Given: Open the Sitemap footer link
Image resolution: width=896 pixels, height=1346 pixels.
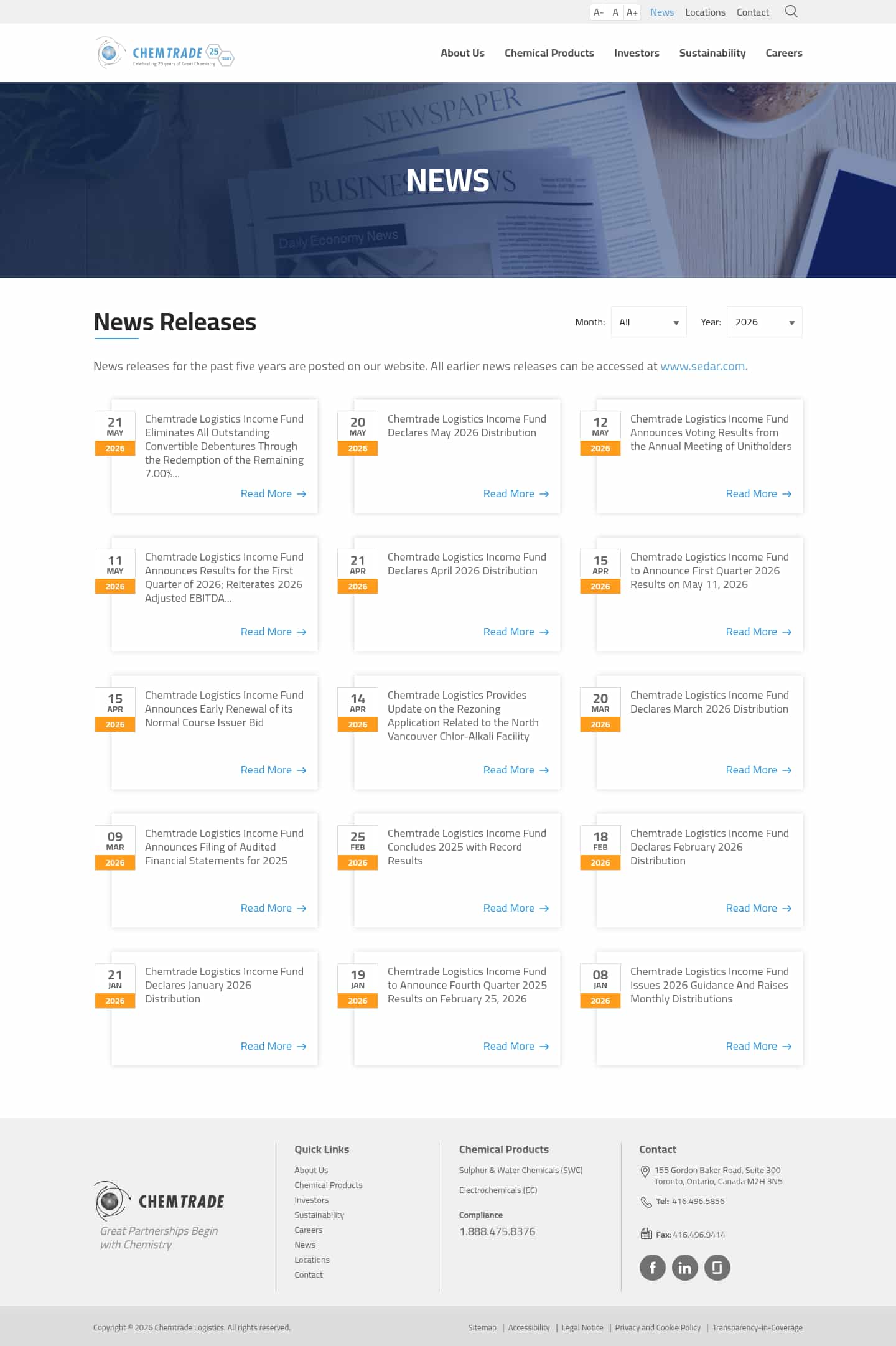Looking at the screenshot, I should click(x=482, y=1327).
